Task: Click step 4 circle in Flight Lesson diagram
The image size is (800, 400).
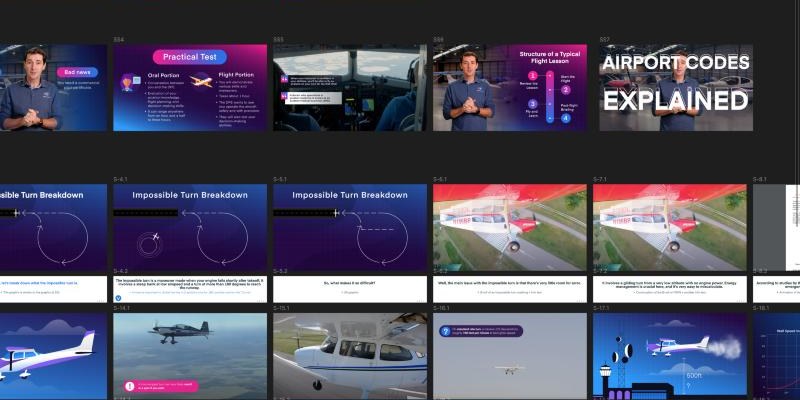Action: click(566, 118)
